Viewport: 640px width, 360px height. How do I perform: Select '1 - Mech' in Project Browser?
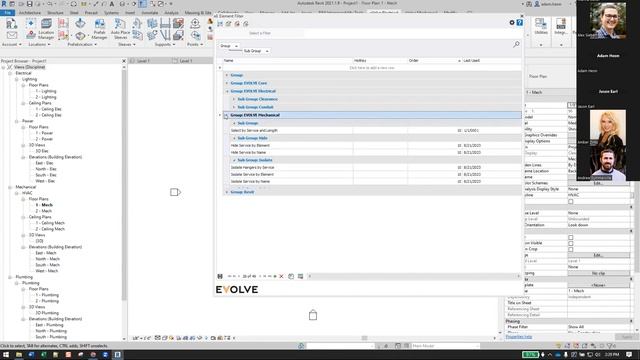[44, 205]
